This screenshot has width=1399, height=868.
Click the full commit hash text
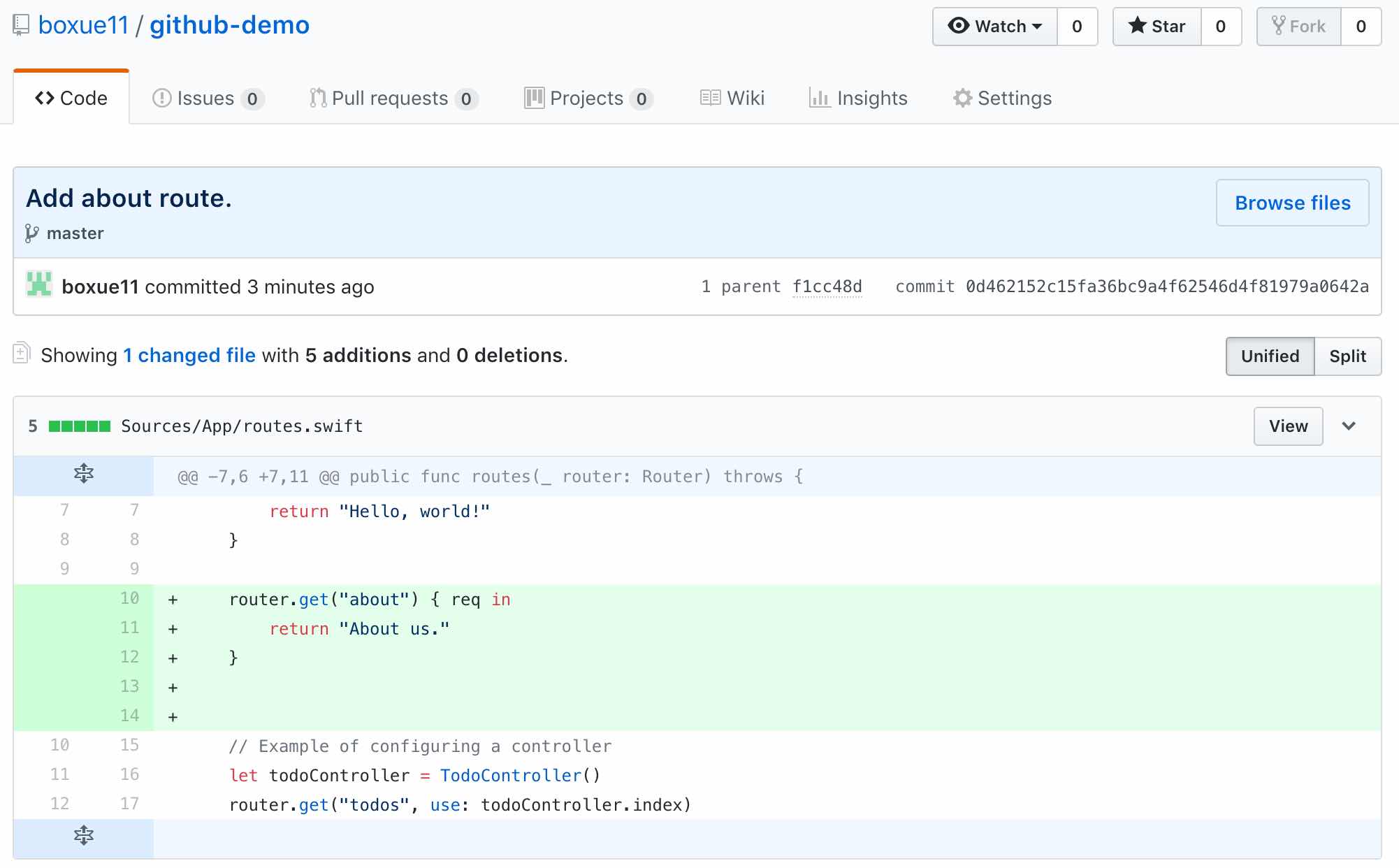(x=1167, y=287)
